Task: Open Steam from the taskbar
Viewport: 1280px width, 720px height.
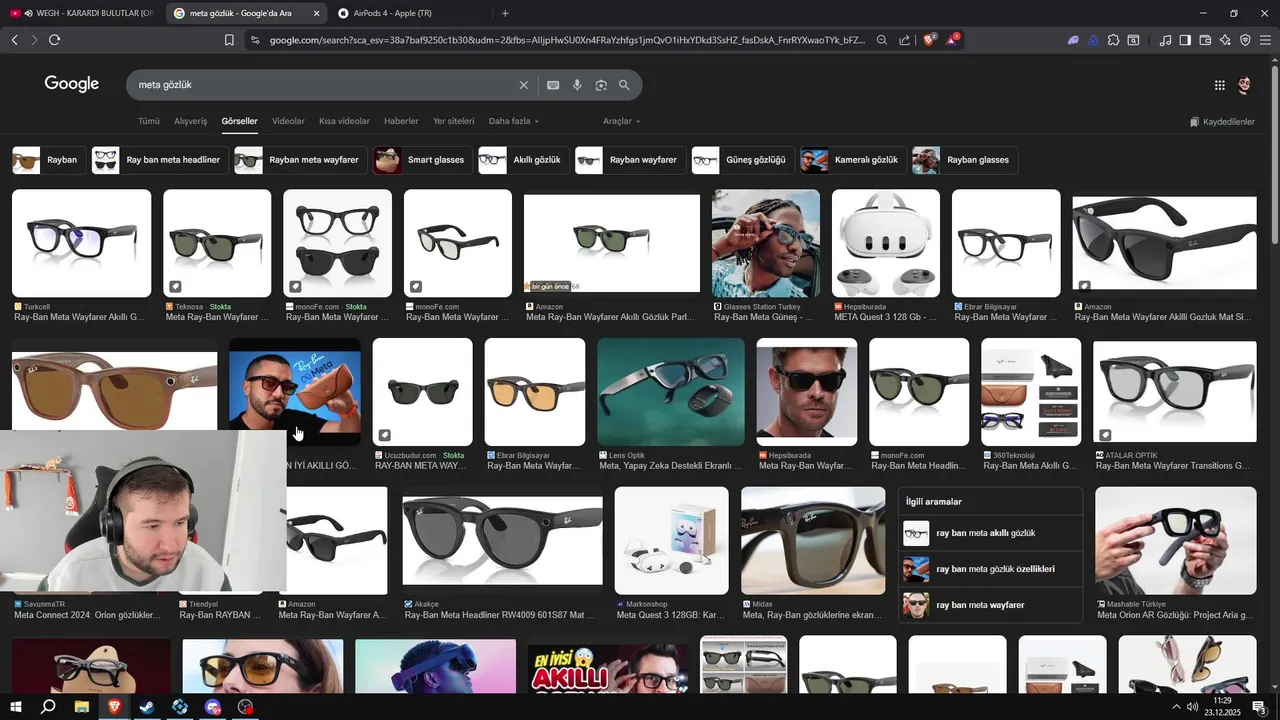Action: tap(147, 707)
